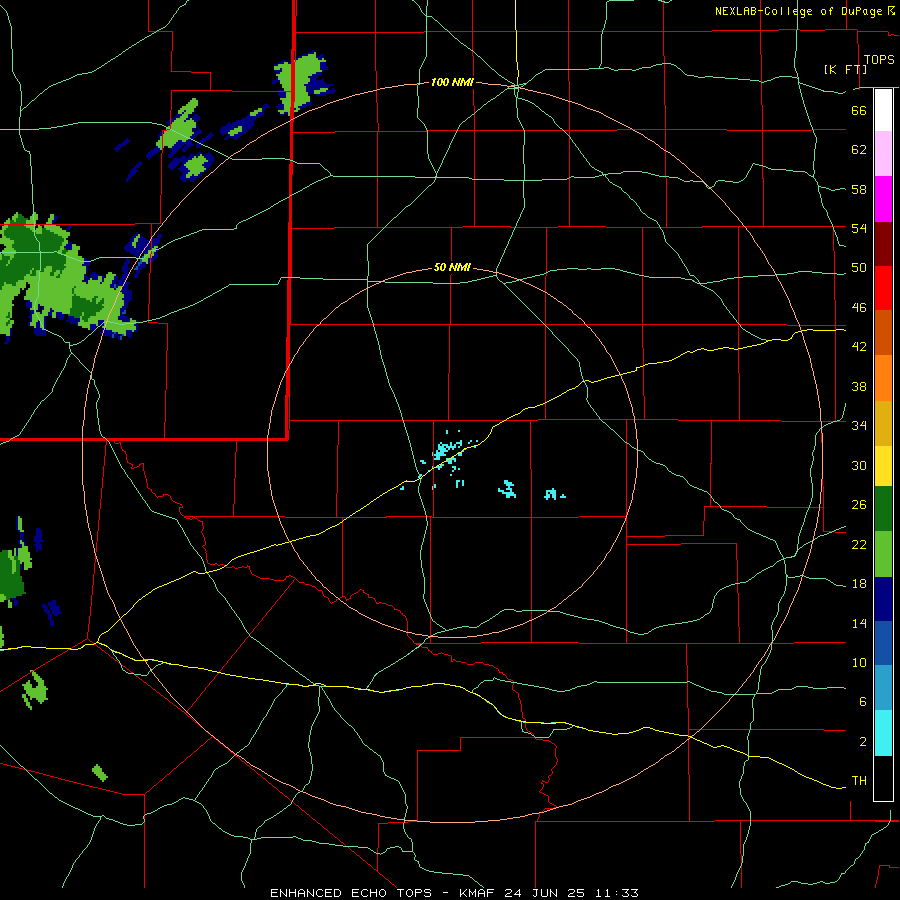Click the '100 NMI' range ring label

tap(452, 83)
